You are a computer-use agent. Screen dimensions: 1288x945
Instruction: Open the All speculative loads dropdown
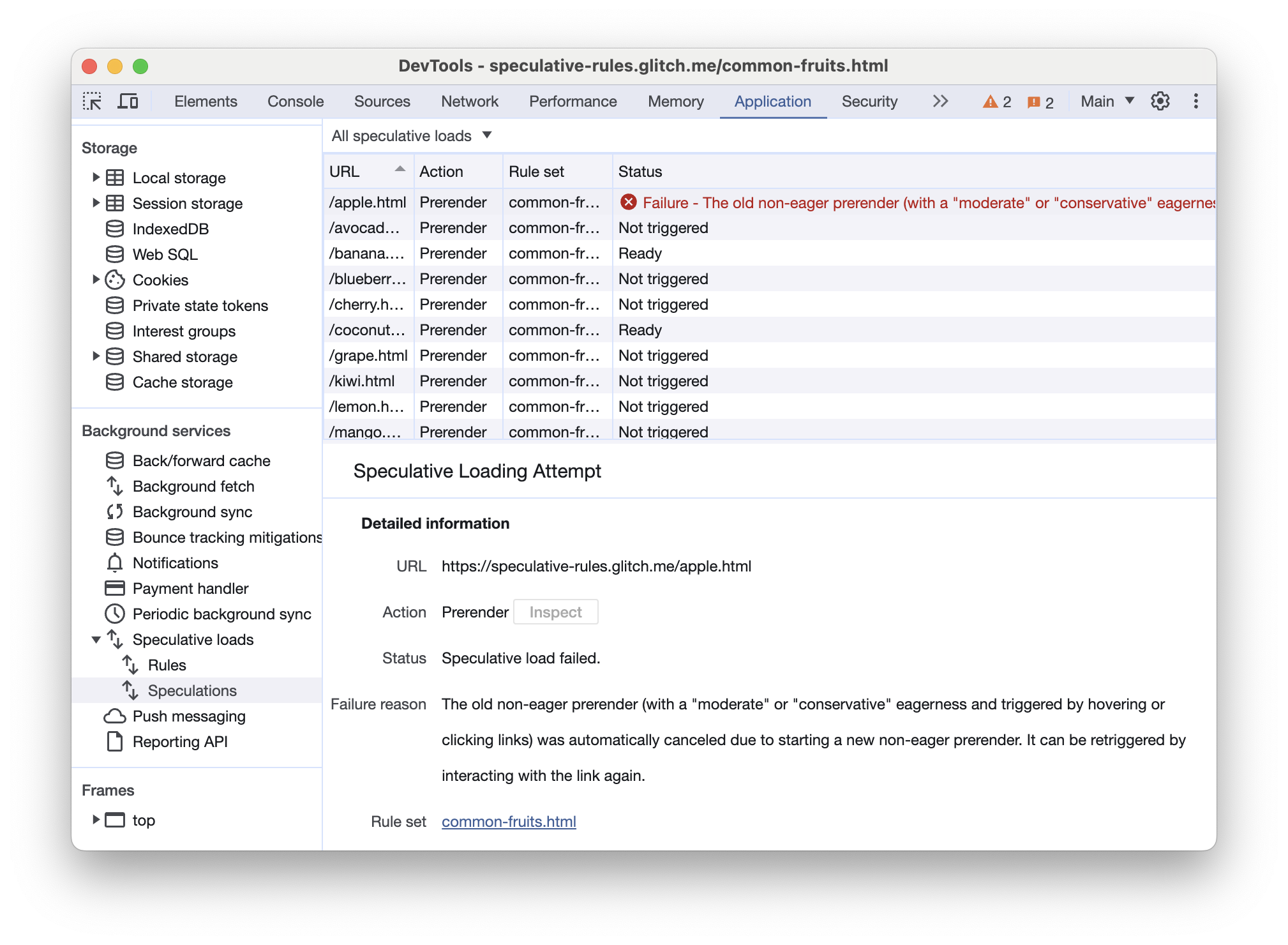pos(410,135)
